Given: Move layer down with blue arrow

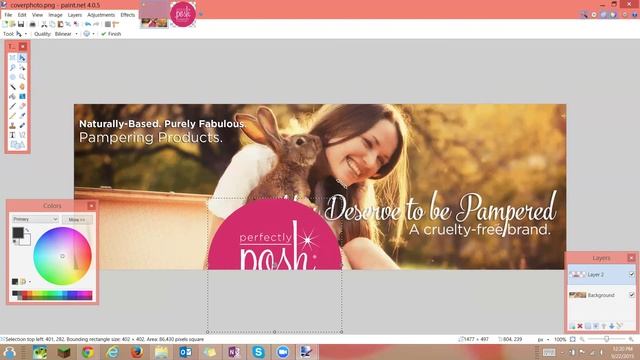Looking at the screenshot, I should (612, 326).
